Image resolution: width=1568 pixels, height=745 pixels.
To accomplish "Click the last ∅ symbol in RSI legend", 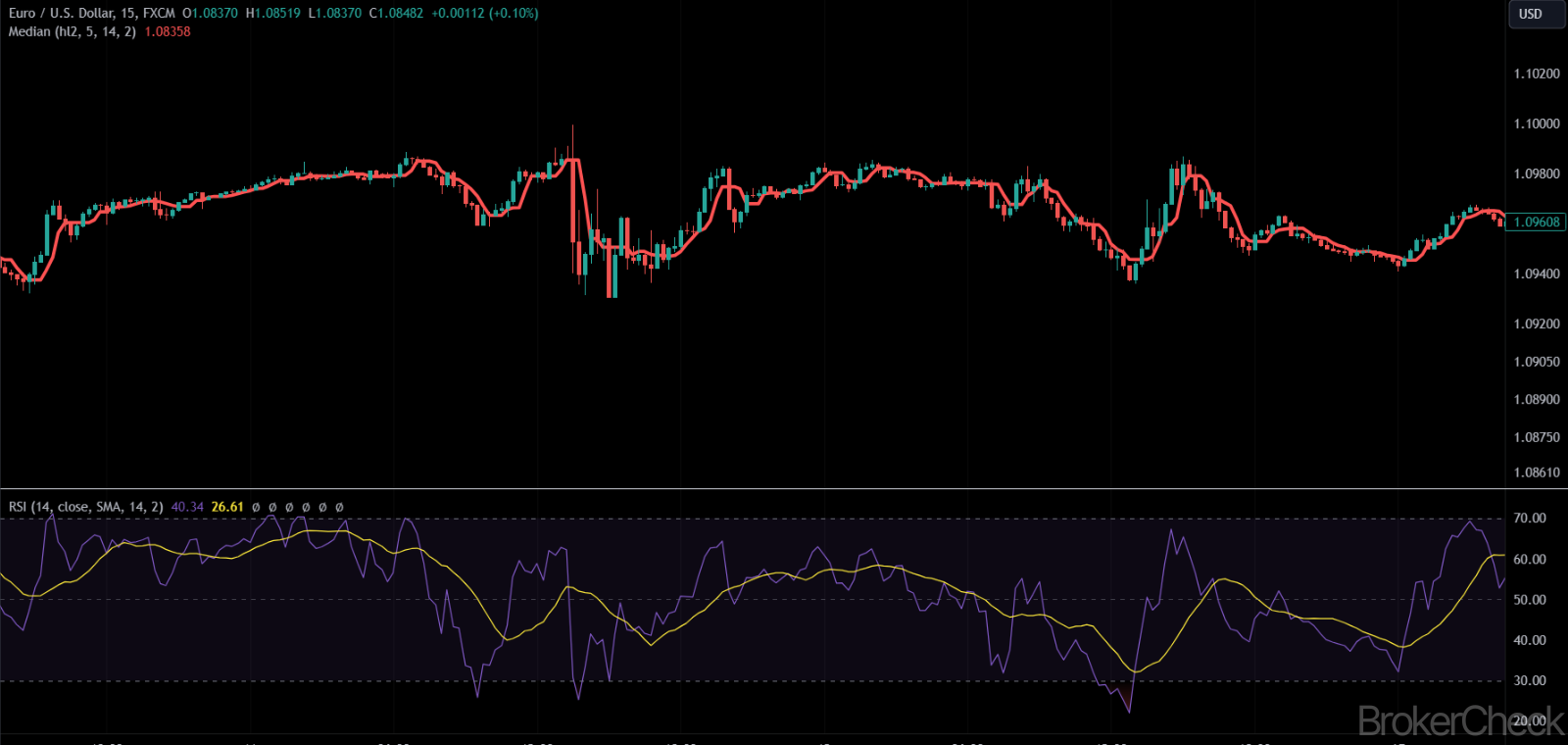I will pos(339,508).
